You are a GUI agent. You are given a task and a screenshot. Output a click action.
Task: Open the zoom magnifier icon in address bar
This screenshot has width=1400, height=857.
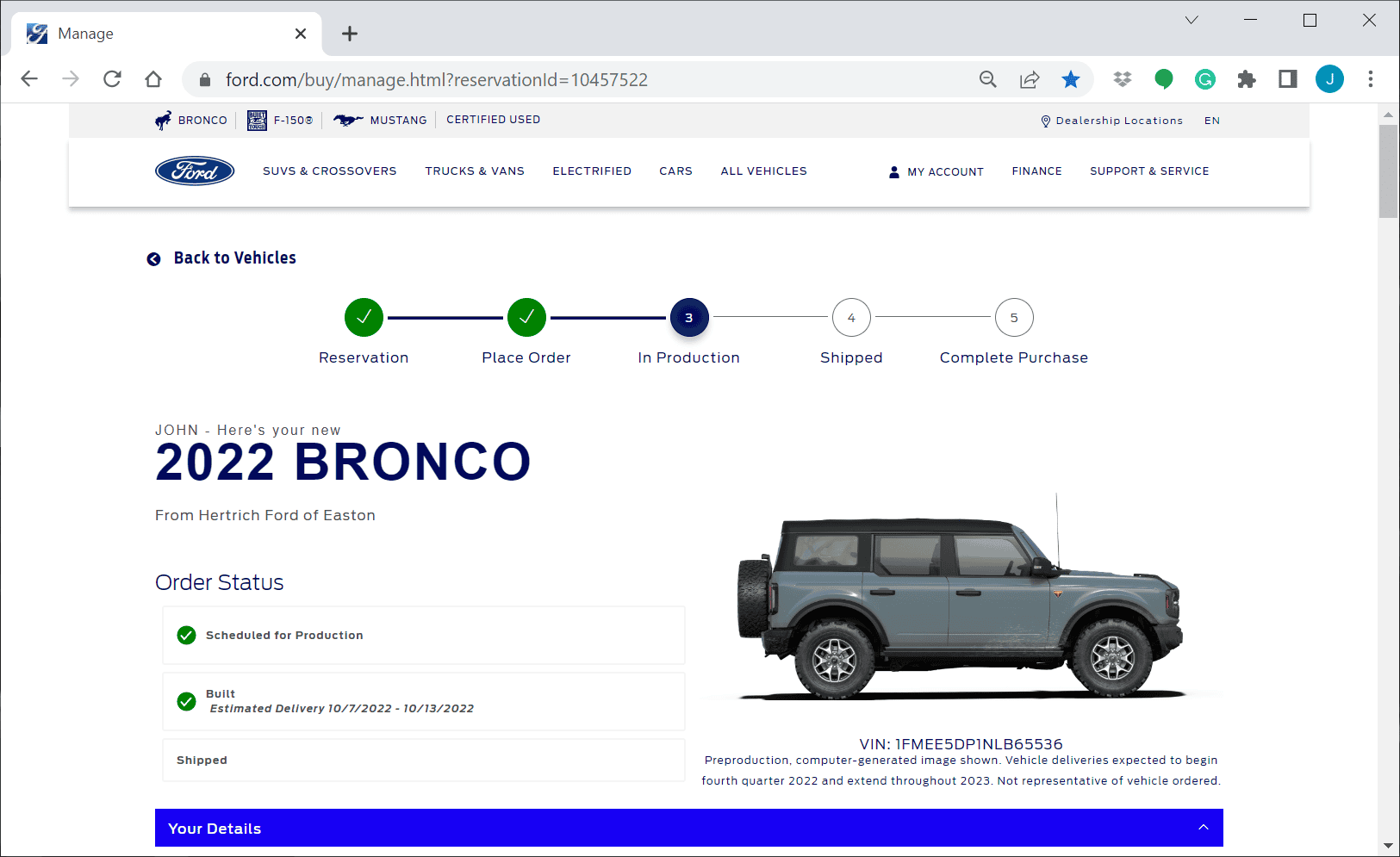[988, 79]
